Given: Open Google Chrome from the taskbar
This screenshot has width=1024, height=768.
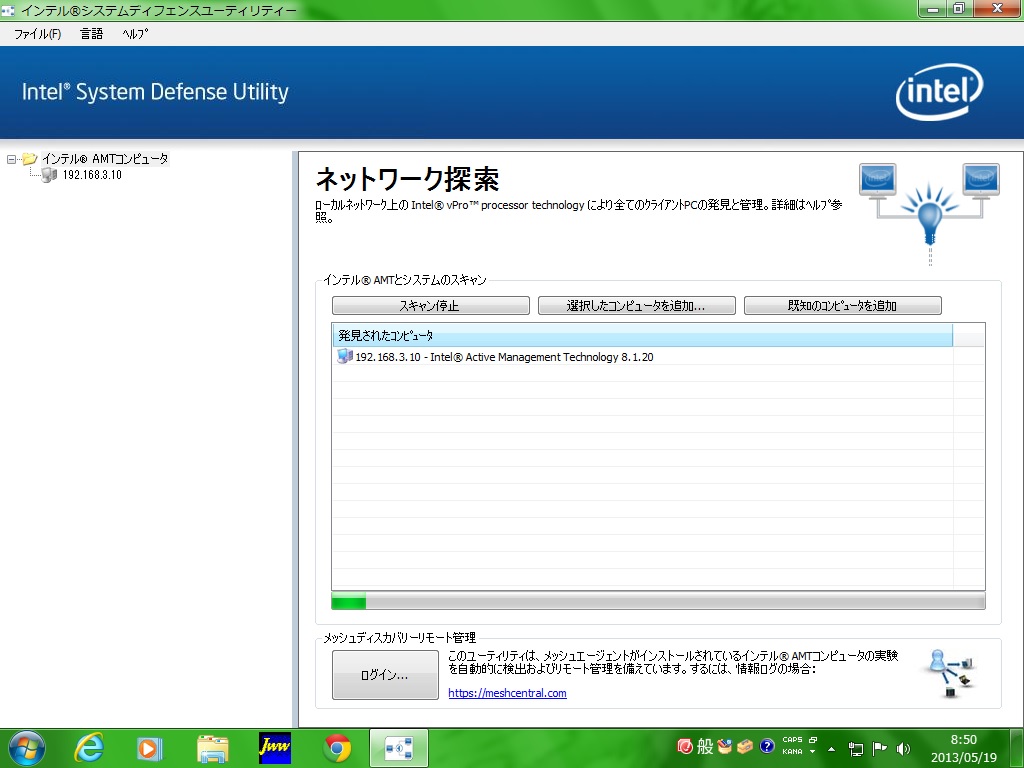Looking at the screenshot, I should point(337,747).
